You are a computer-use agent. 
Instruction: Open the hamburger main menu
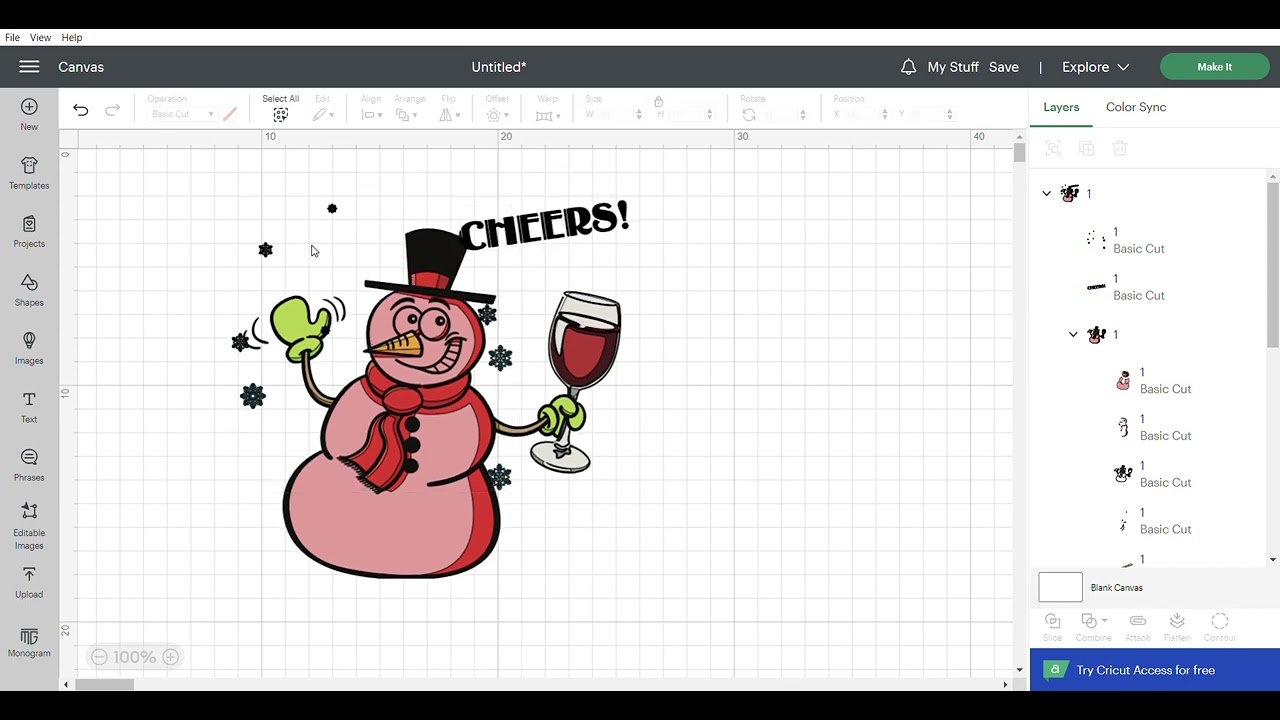coord(29,67)
